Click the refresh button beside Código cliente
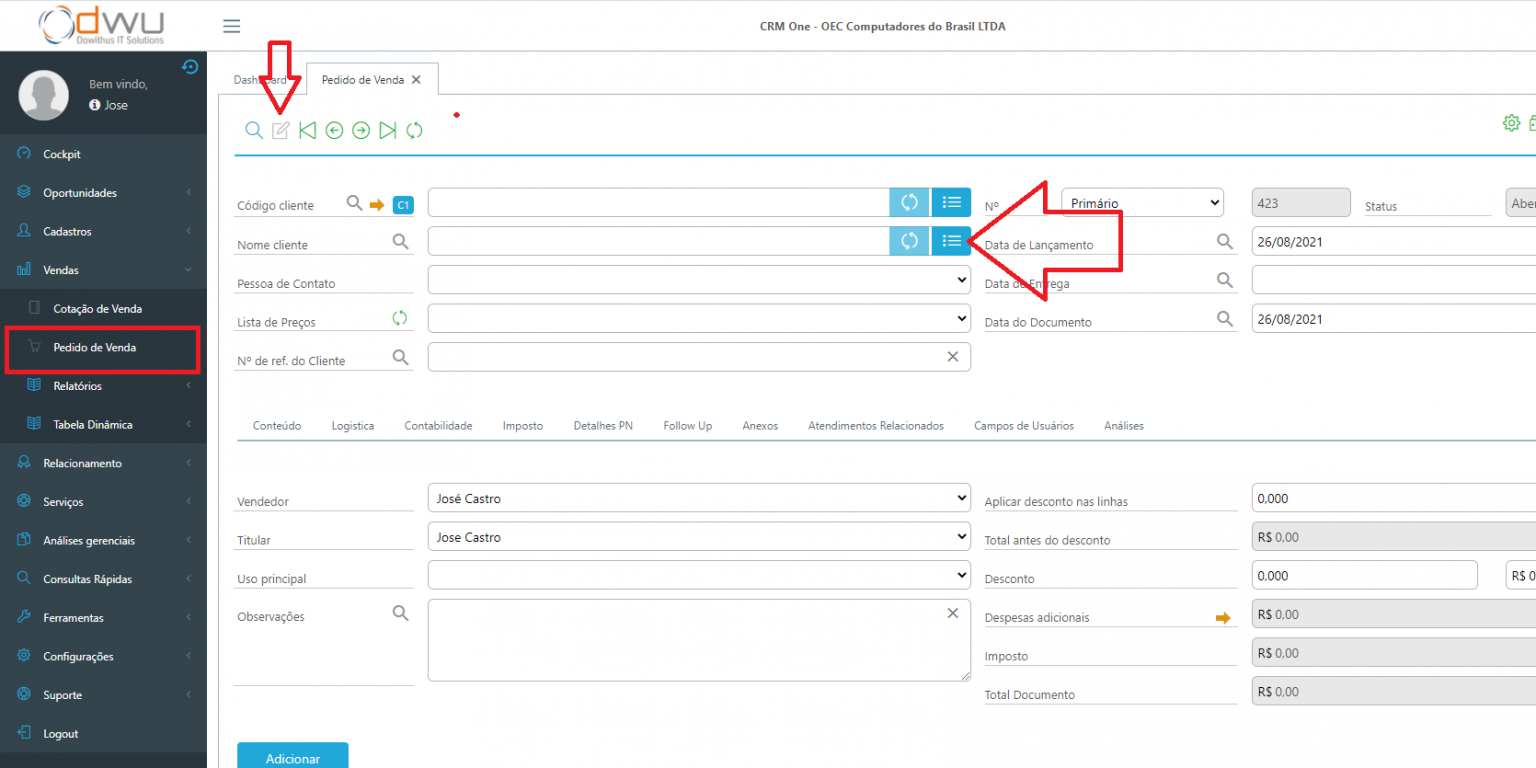The image size is (1536, 768). 909,202
